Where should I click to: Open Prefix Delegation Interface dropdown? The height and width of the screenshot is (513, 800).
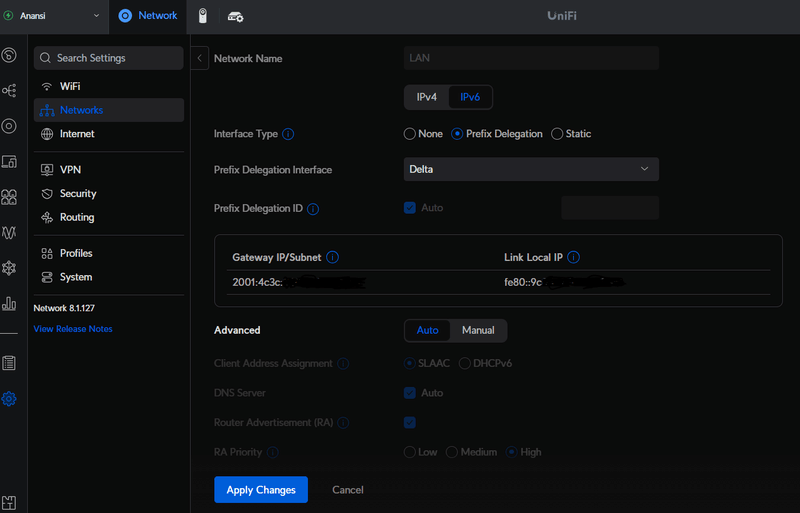coord(531,169)
